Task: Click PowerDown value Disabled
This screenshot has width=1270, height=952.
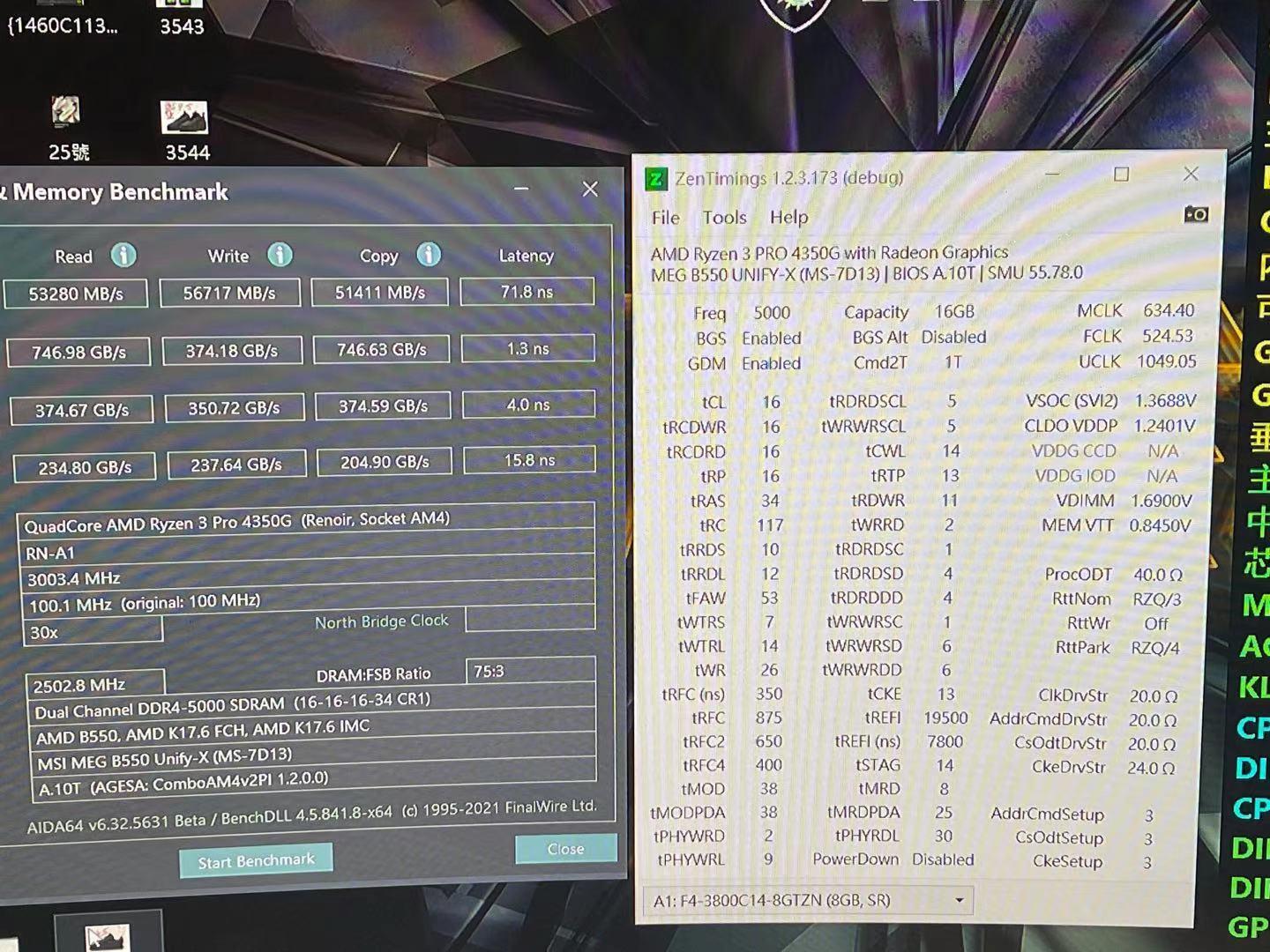Action: 943,859
